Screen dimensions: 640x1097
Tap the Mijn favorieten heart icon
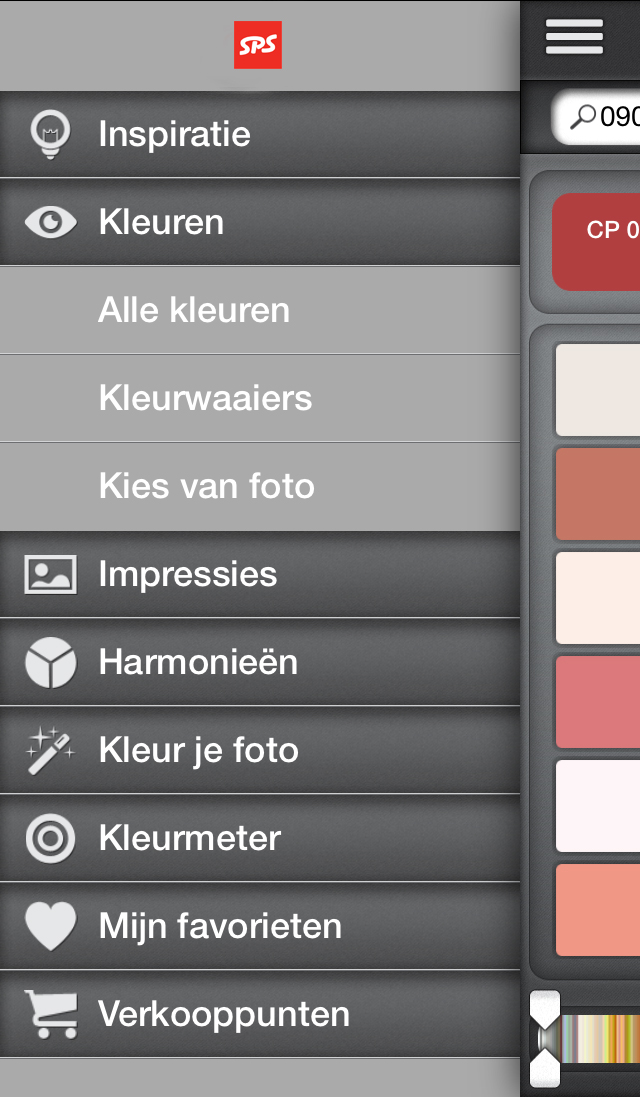pyautogui.click(x=48, y=925)
